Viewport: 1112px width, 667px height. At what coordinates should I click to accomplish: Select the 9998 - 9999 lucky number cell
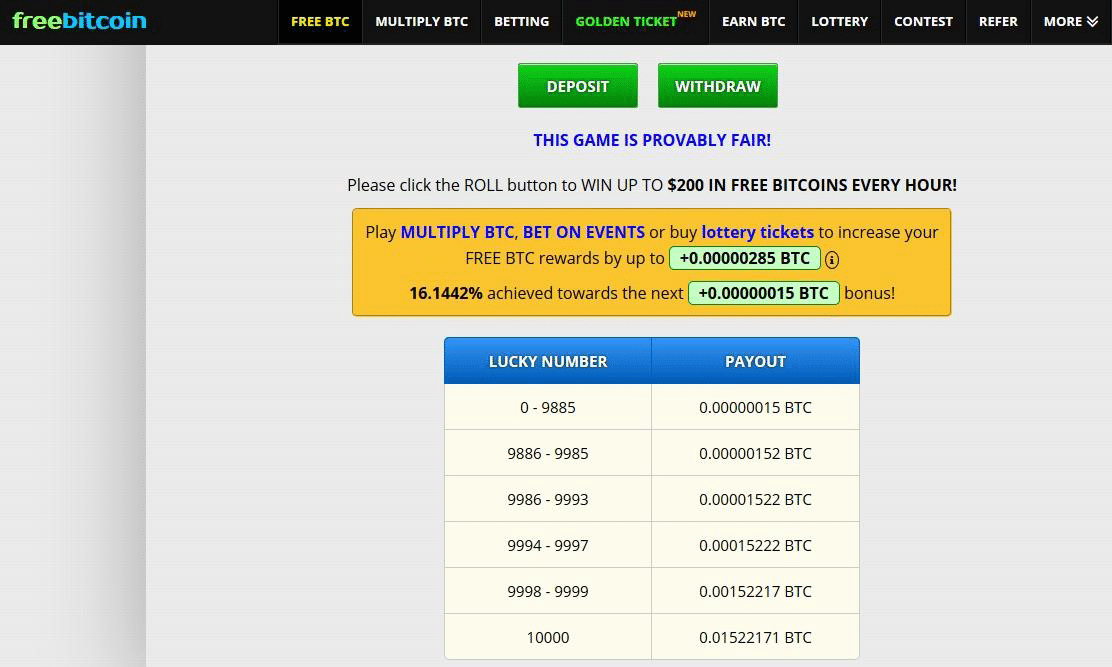point(547,591)
